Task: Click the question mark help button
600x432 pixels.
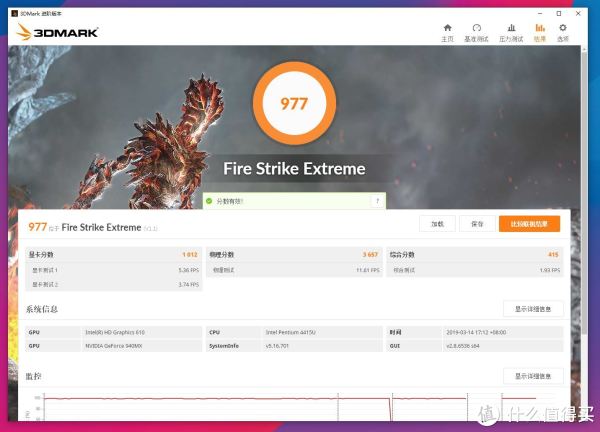Action: point(377,201)
